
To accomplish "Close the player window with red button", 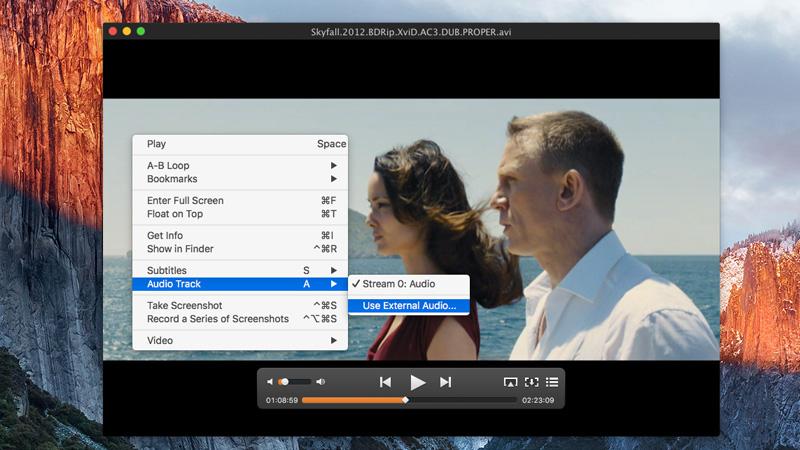I will 113,32.
